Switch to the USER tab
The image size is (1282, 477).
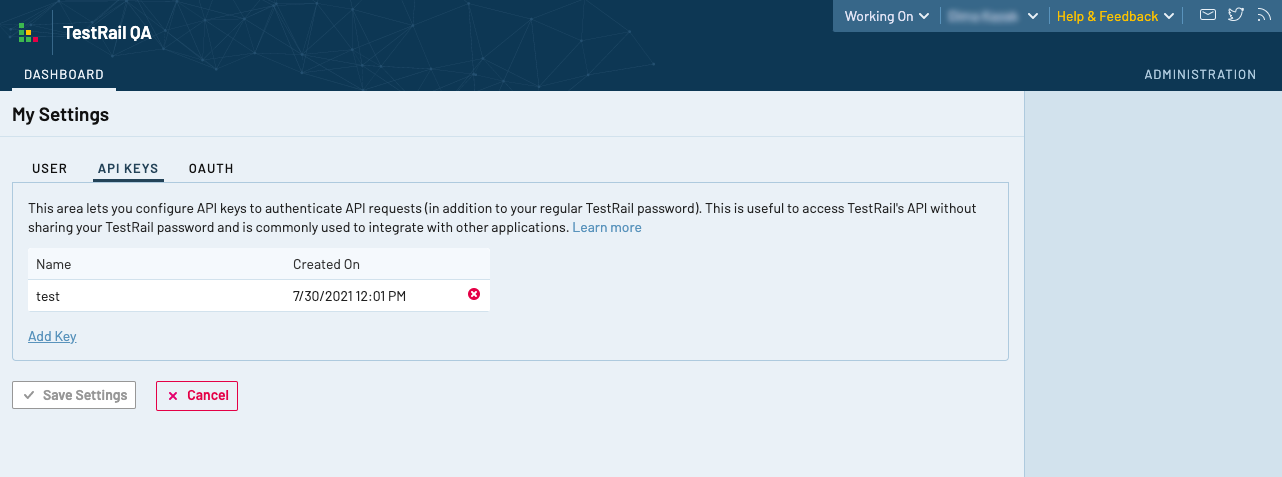coord(50,169)
